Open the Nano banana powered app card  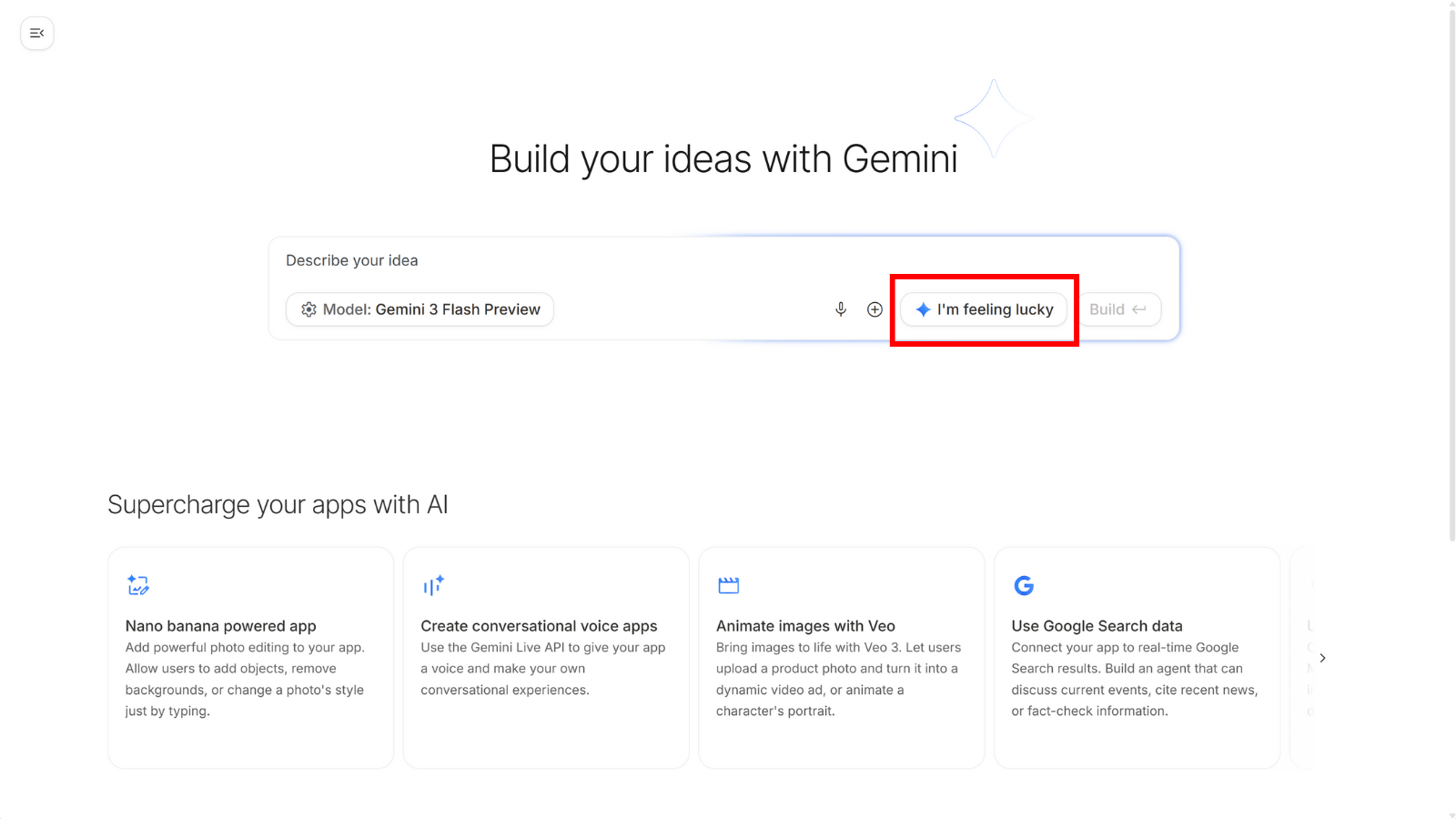tap(250, 657)
